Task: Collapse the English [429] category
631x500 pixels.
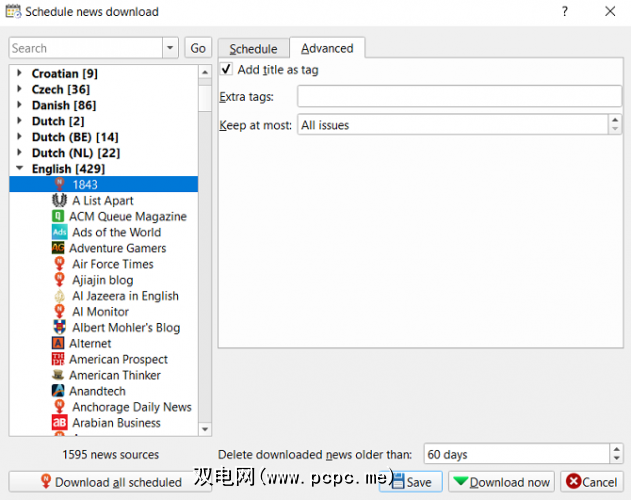Action: pos(19,168)
